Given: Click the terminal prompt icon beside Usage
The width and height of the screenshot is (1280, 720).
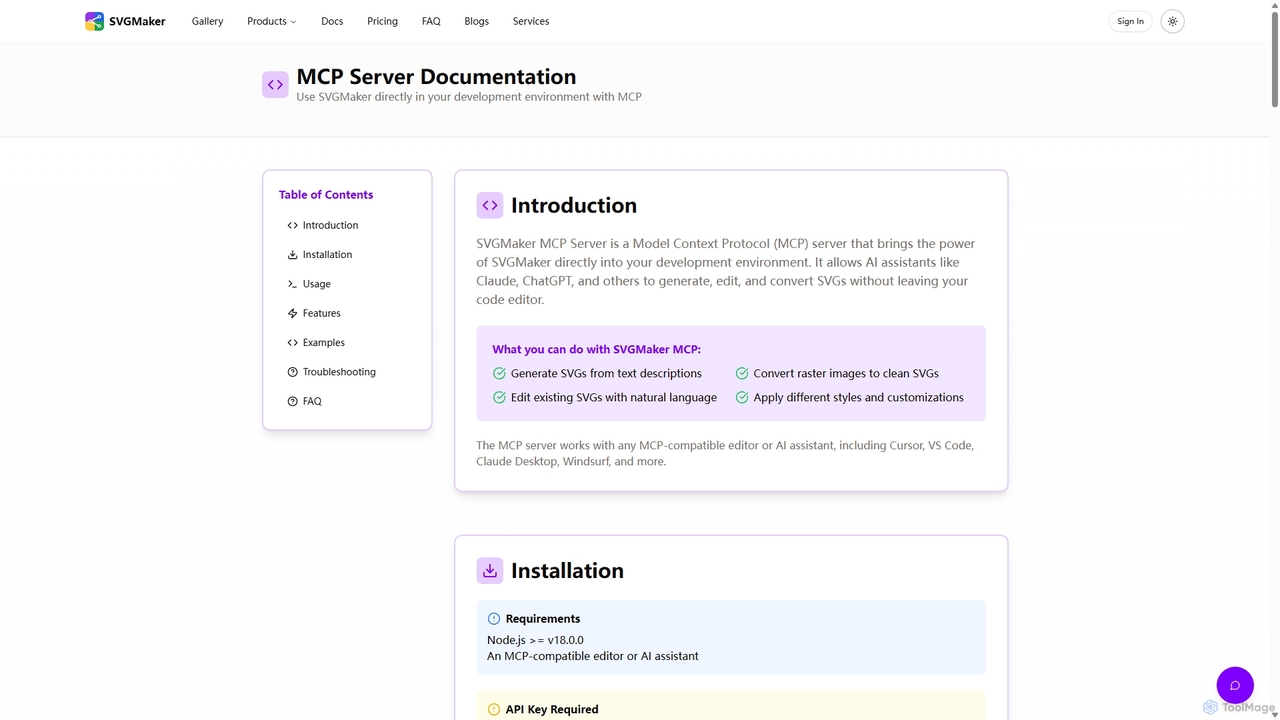Looking at the screenshot, I should coord(292,284).
